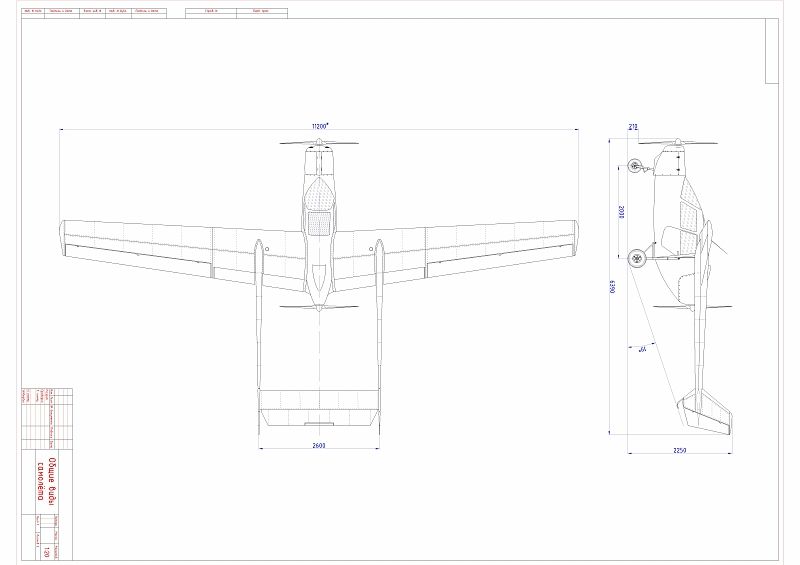
Task: Click the 2250 dimension in side view
Action: tap(679, 451)
